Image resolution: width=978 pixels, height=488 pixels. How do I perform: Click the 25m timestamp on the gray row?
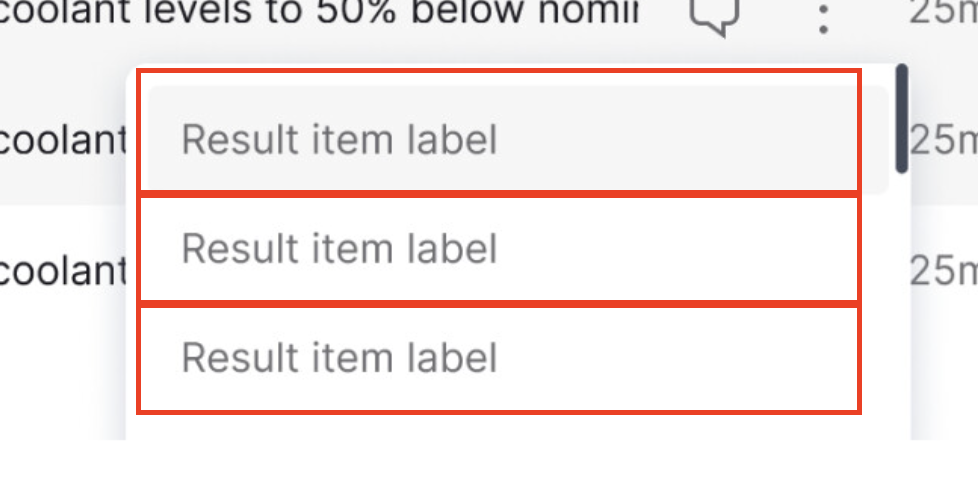click(x=944, y=140)
